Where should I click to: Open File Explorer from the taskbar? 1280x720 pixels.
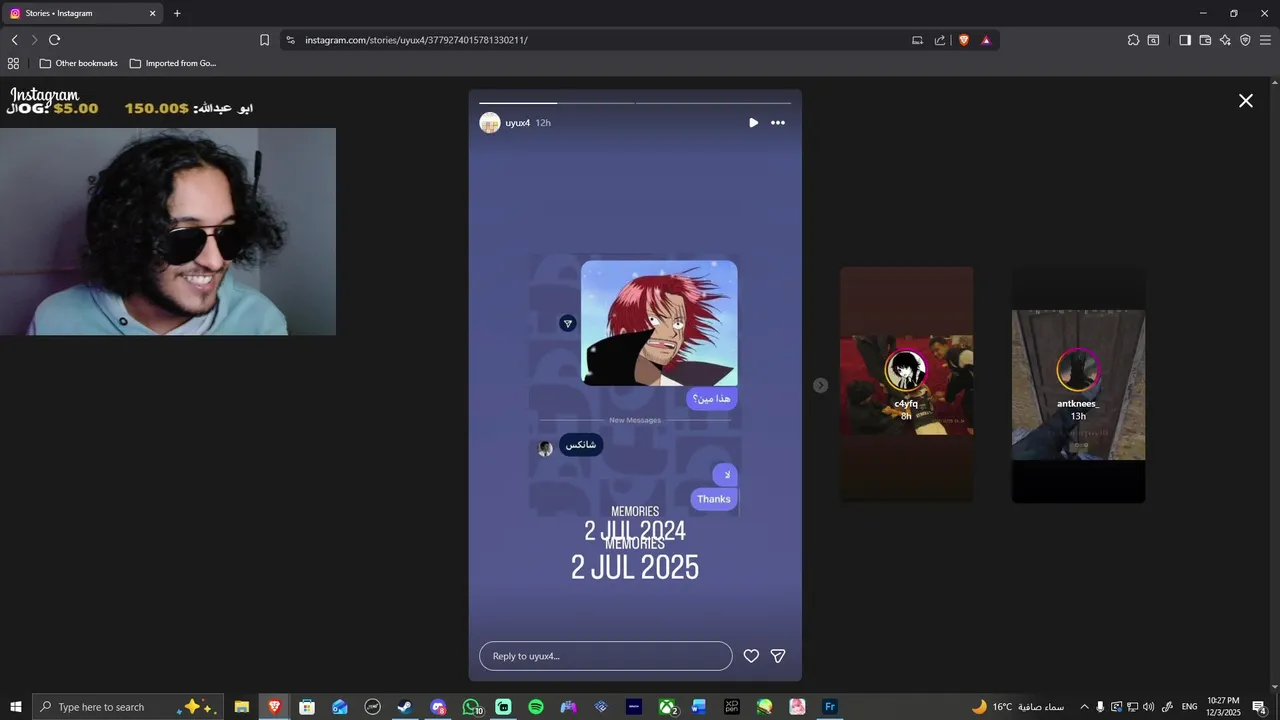click(x=242, y=707)
